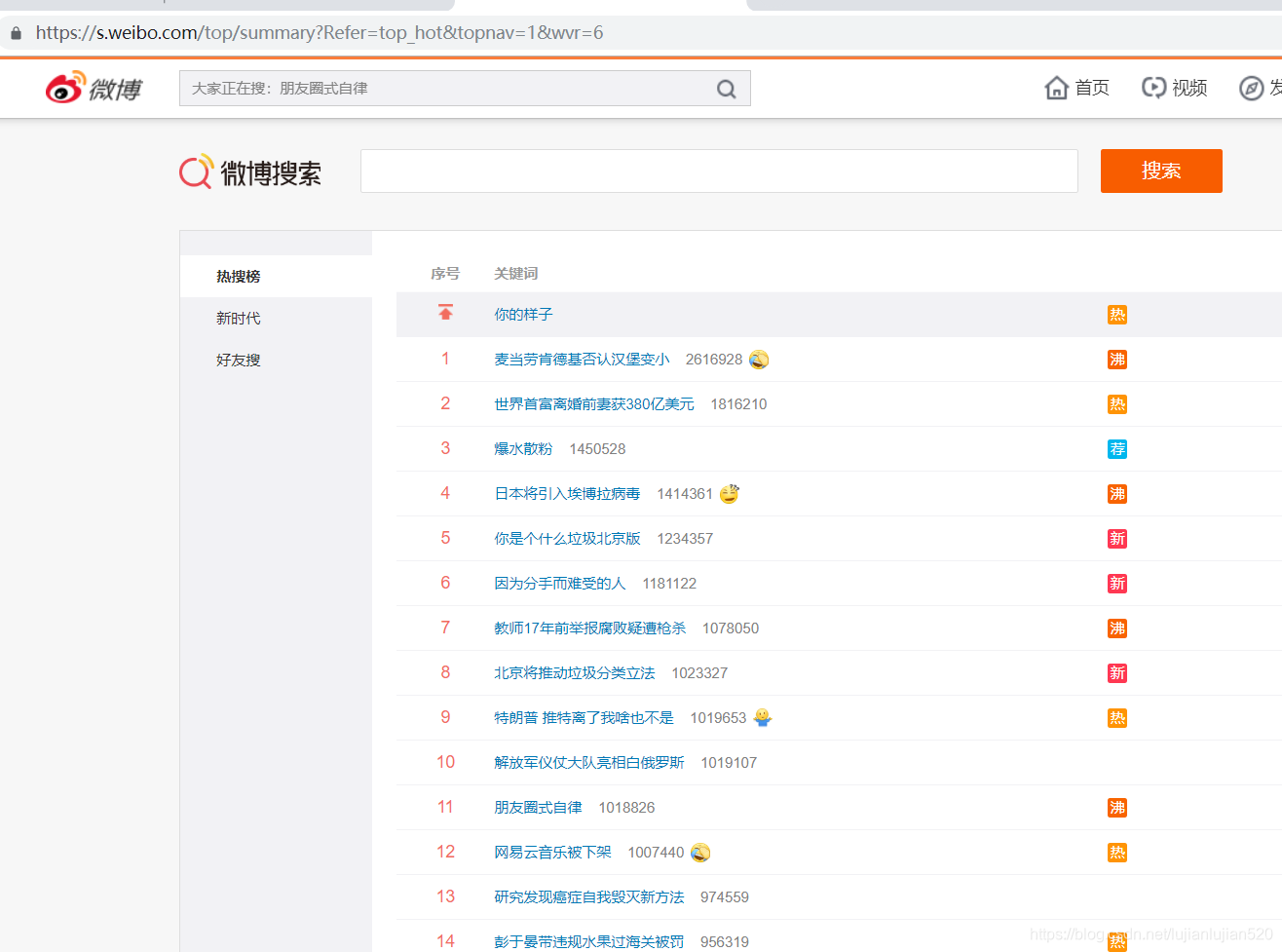Open the 朋友圈式自律 hot search entry
Image resolution: width=1282 pixels, height=952 pixels.
(x=538, y=807)
